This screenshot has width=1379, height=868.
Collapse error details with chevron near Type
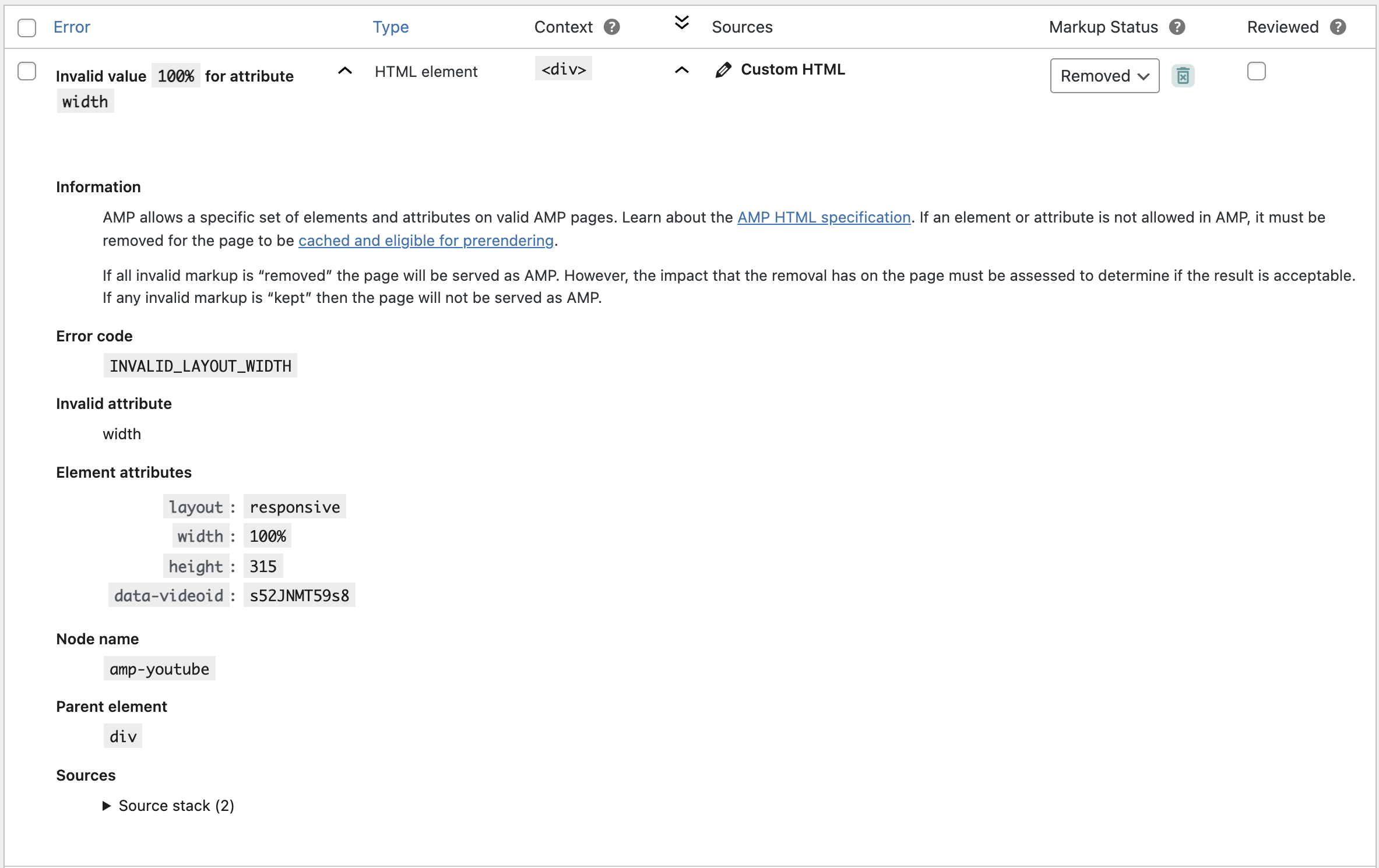click(345, 71)
